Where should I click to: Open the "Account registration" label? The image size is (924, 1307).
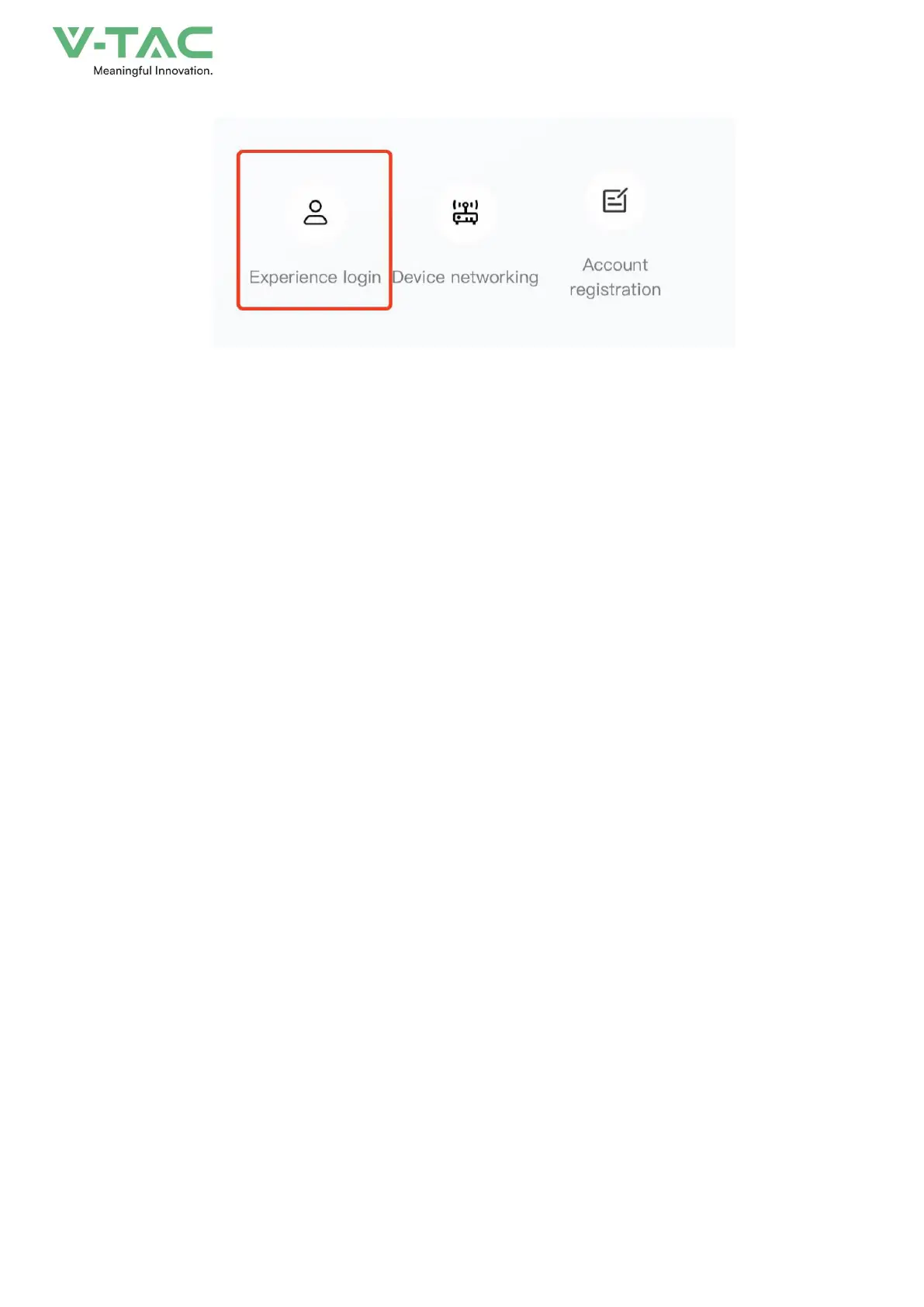pyautogui.click(x=615, y=277)
